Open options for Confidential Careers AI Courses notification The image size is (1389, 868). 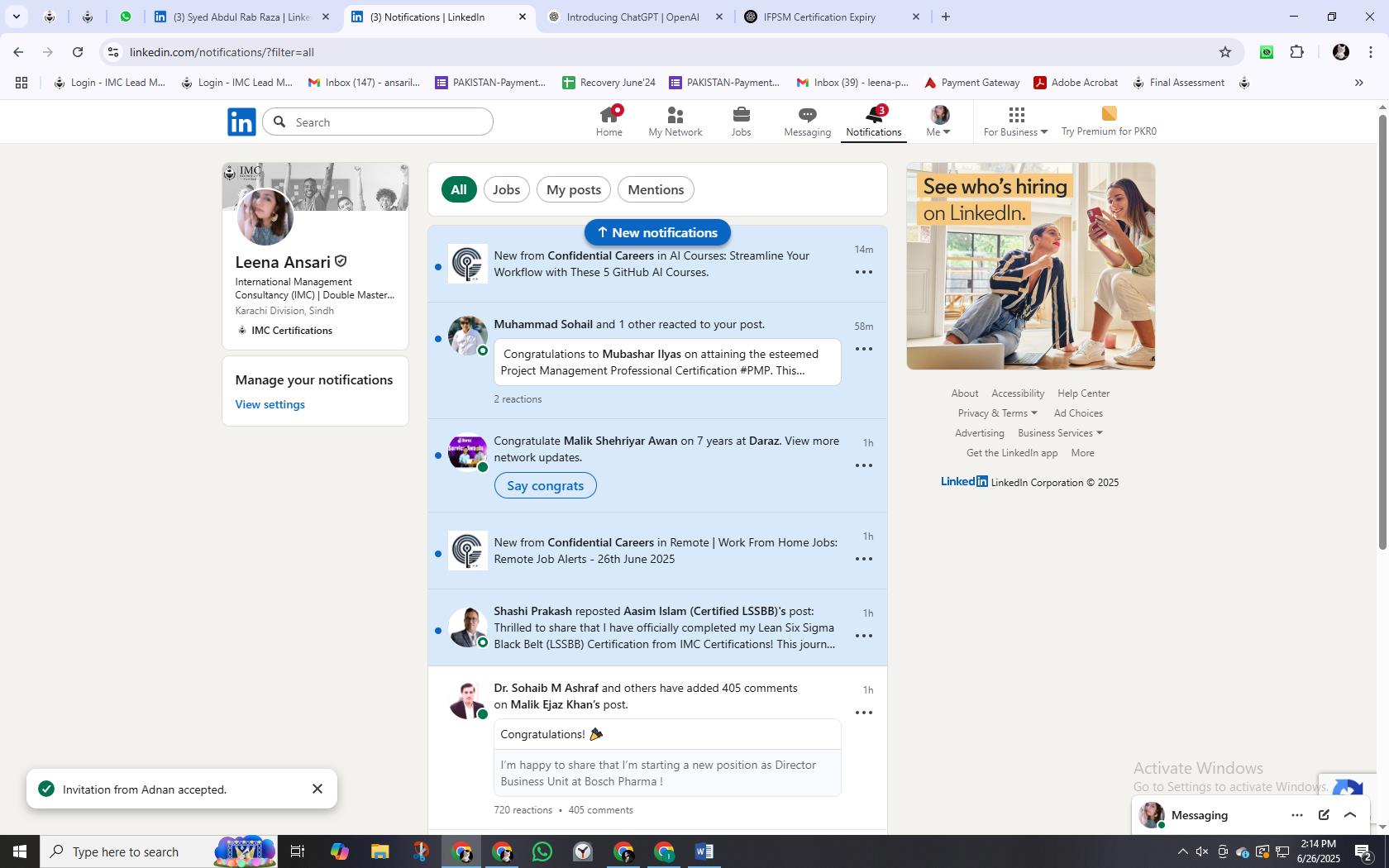click(x=864, y=272)
